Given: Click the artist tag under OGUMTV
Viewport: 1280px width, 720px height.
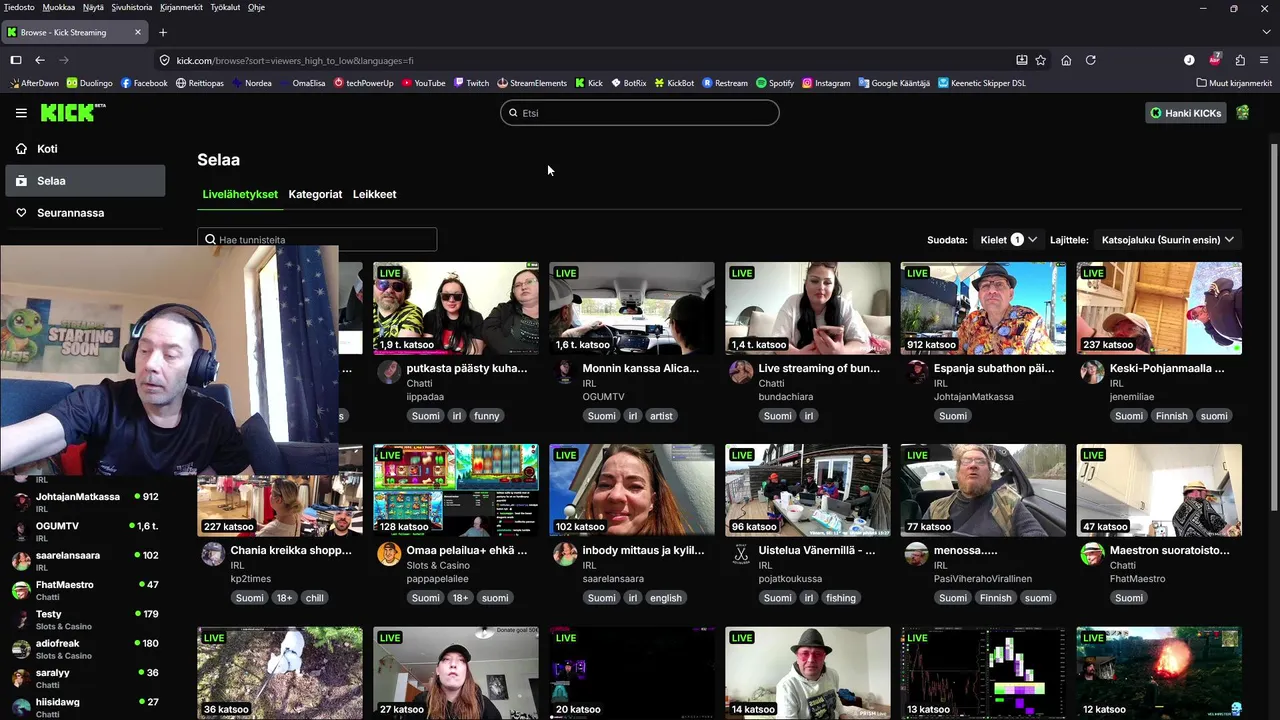Looking at the screenshot, I should 662,416.
